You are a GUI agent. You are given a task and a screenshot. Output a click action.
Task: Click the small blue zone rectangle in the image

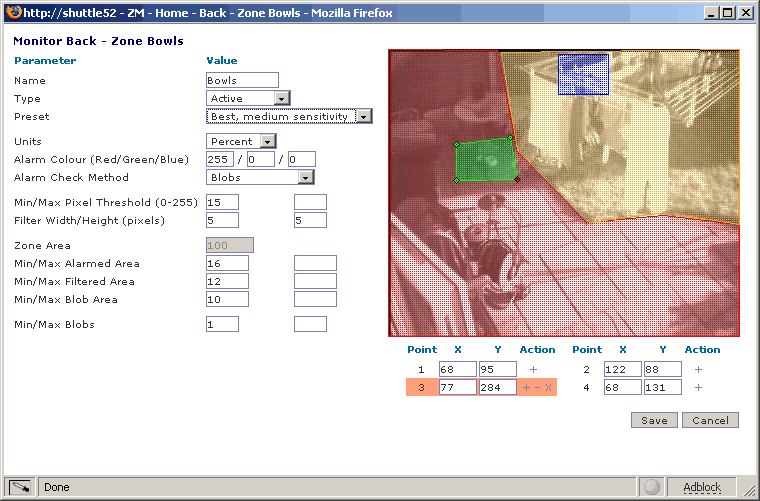point(584,73)
